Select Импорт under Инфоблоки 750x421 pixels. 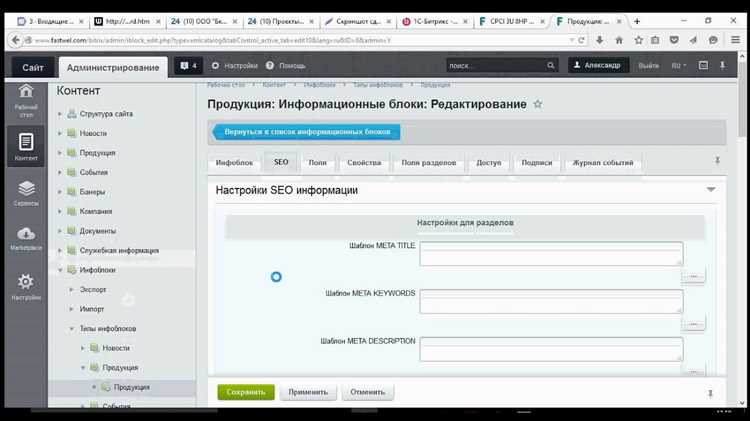click(x=92, y=310)
